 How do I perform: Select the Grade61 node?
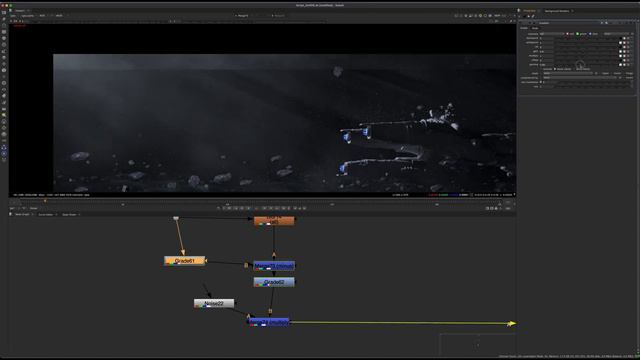(184, 261)
